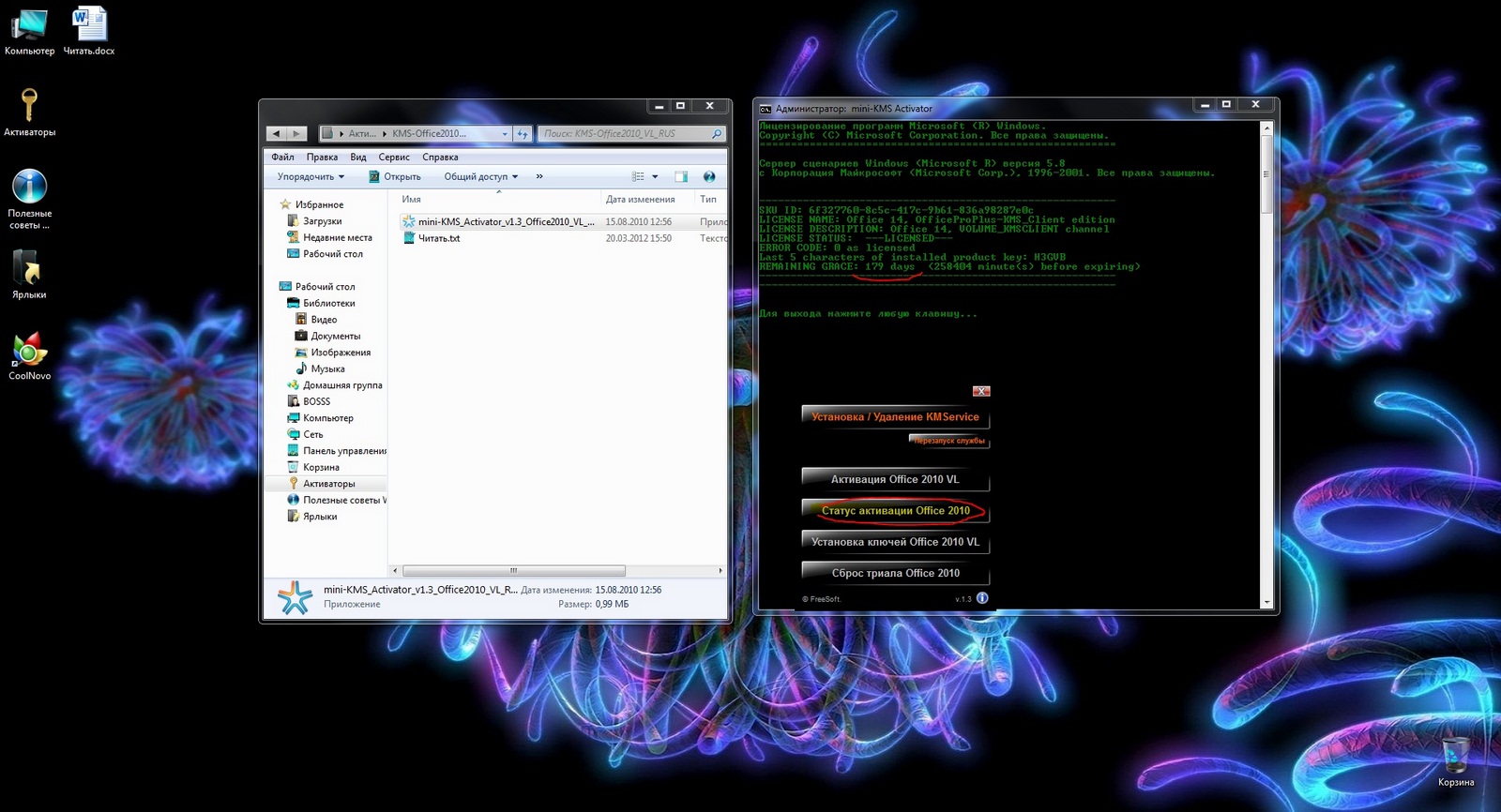This screenshot has width=1501, height=812.
Task: Click the console icon in the mini-KMS Activator title bar
Action: point(766,109)
